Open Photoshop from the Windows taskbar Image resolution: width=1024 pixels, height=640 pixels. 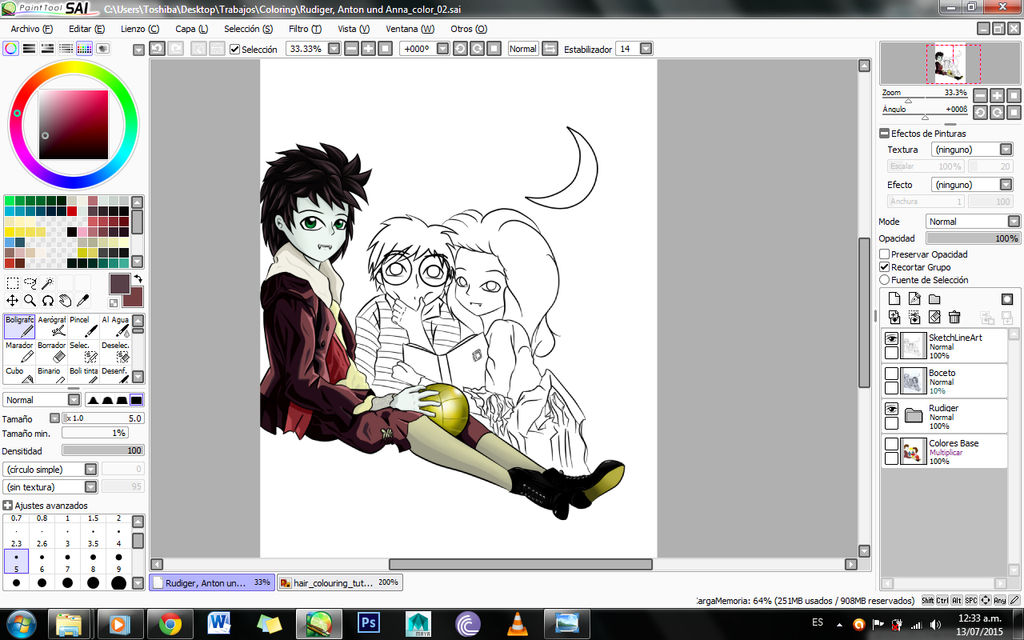point(369,624)
